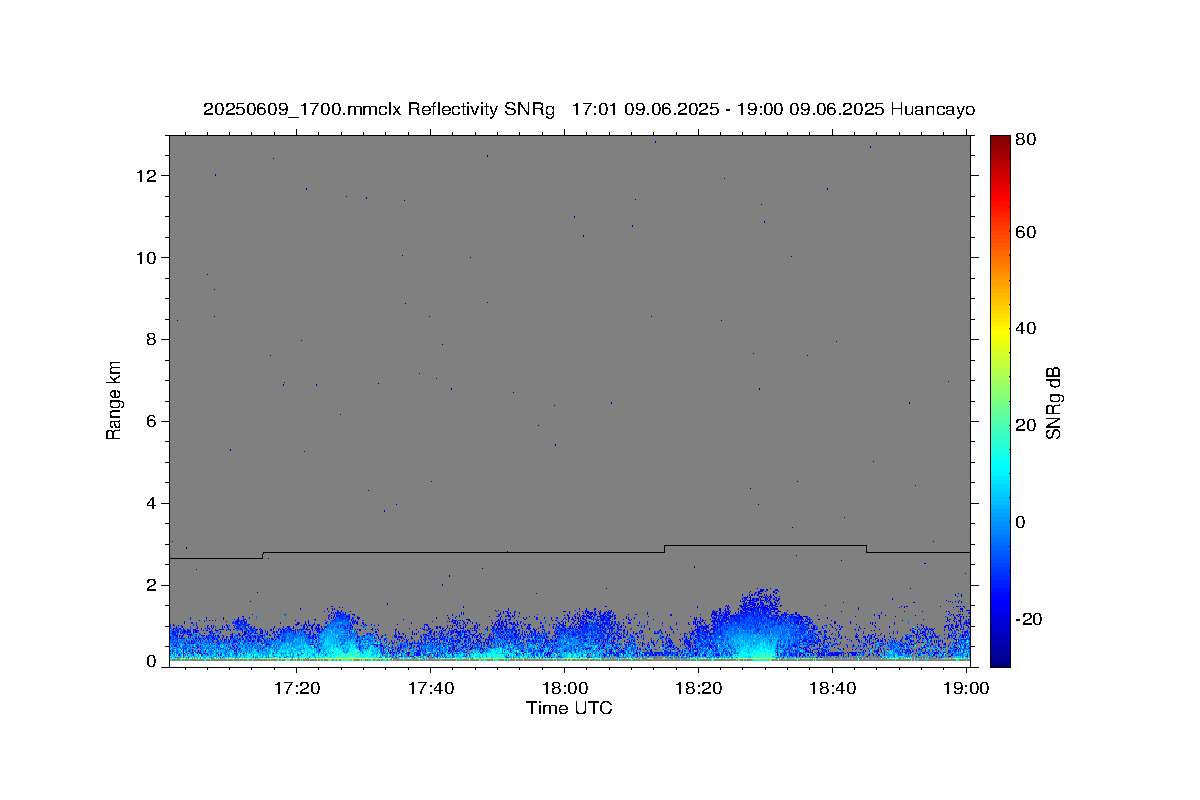The image size is (1200, 800).
Task: Click the Range km axis title
Action: tap(114, 400)
